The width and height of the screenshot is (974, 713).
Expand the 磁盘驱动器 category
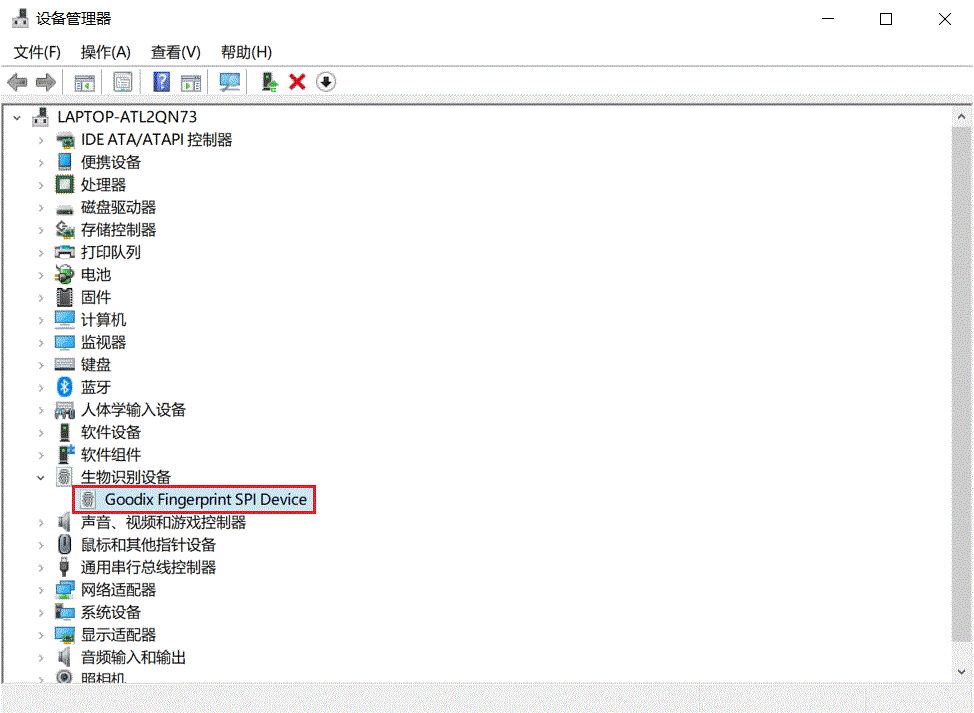[x=41, y=208]
